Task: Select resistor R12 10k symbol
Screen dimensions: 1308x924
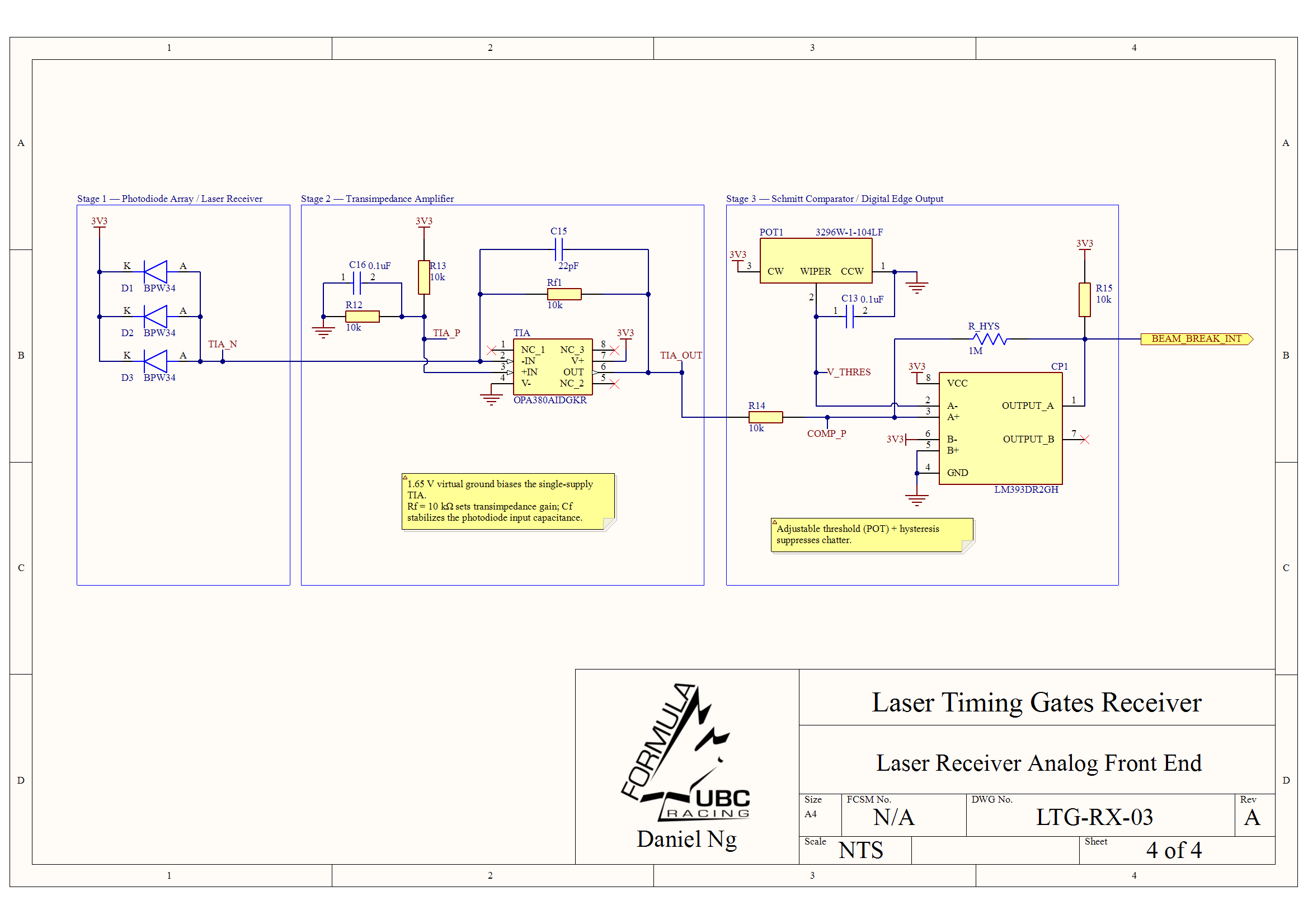Action: 363,317
